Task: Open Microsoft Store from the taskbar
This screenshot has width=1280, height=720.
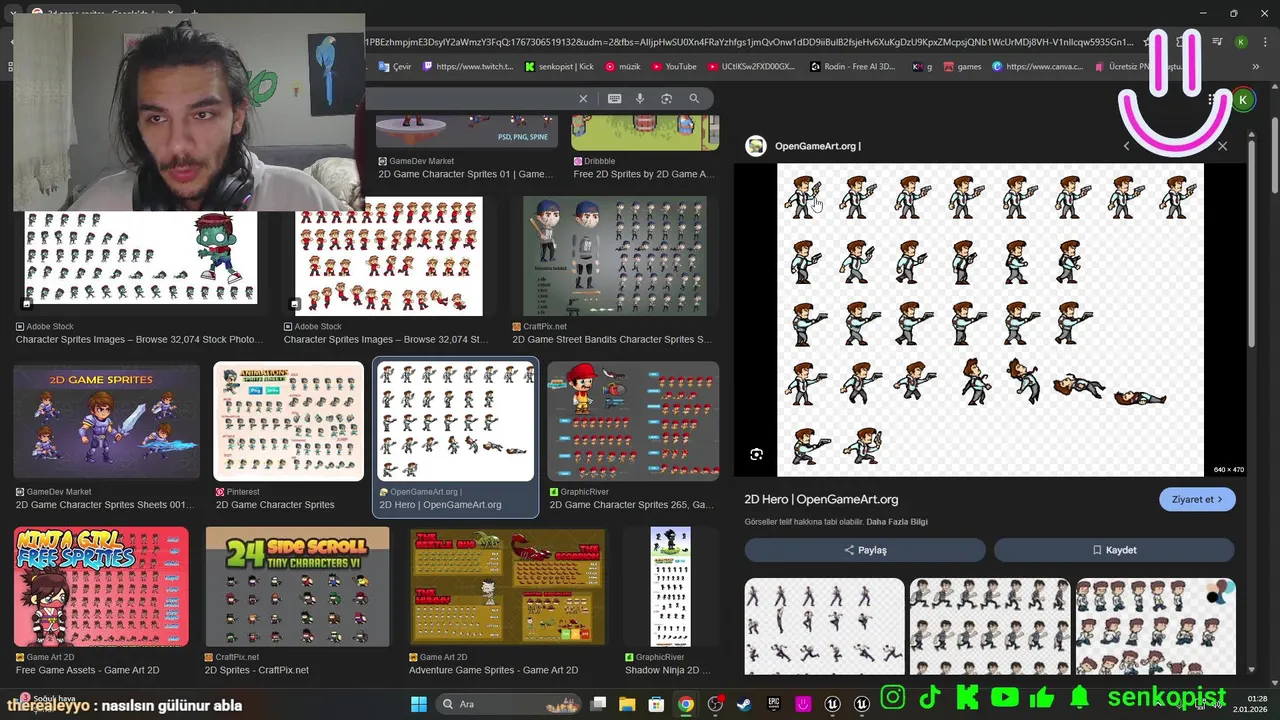Action: tap(656, 704)
